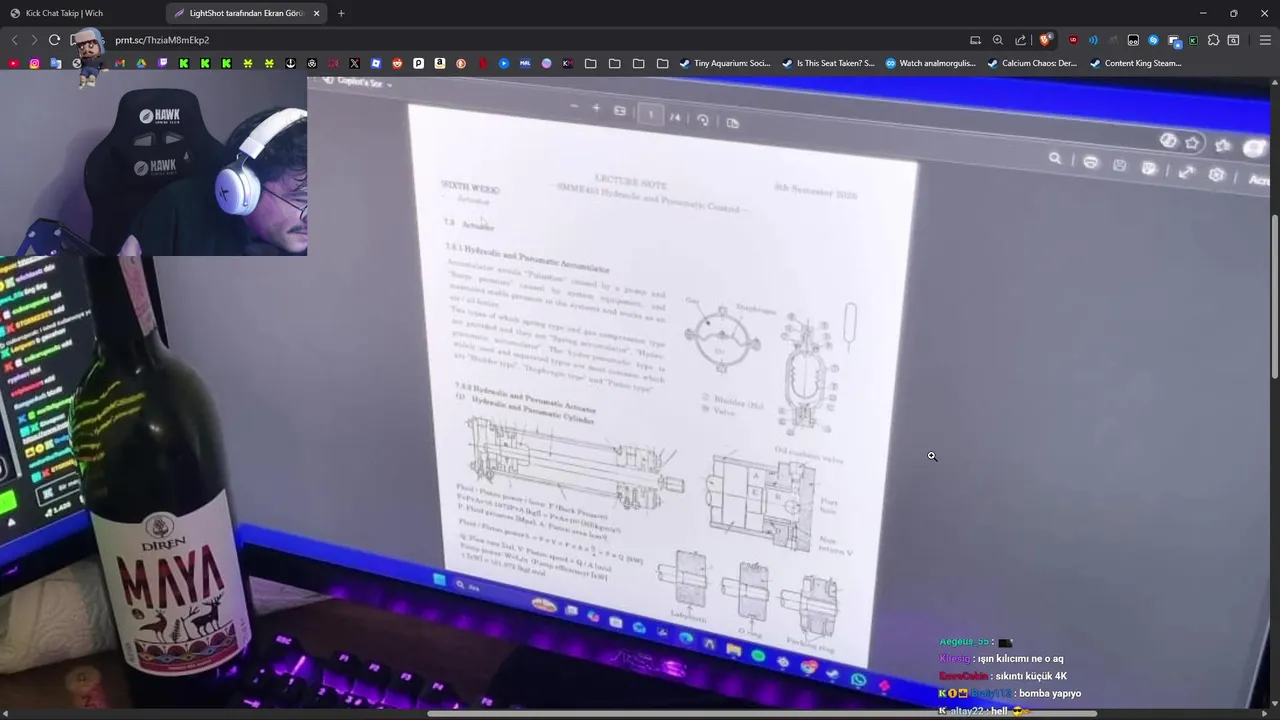Open the Reddit bookmark icon
Viewport: 1280px width, 720px height.
[397, 63]
